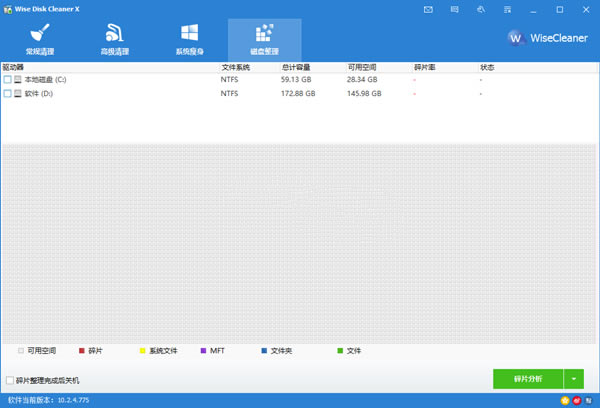Click the 59.13 GB total capacity cell
Image resolution: width=600 pixels, height=408 pixels.
[296, 80]
